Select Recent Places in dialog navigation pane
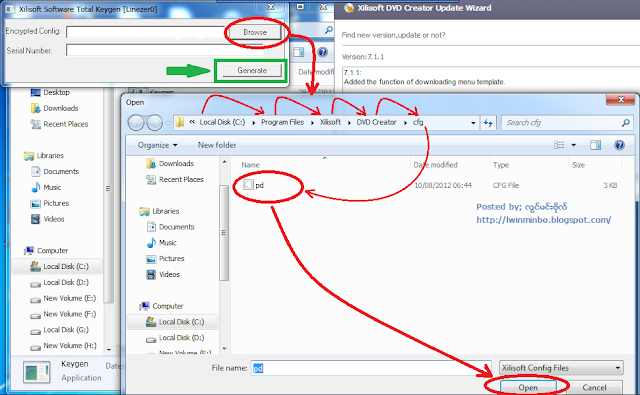Screen dimensions: 640x395 coord(175,180)
